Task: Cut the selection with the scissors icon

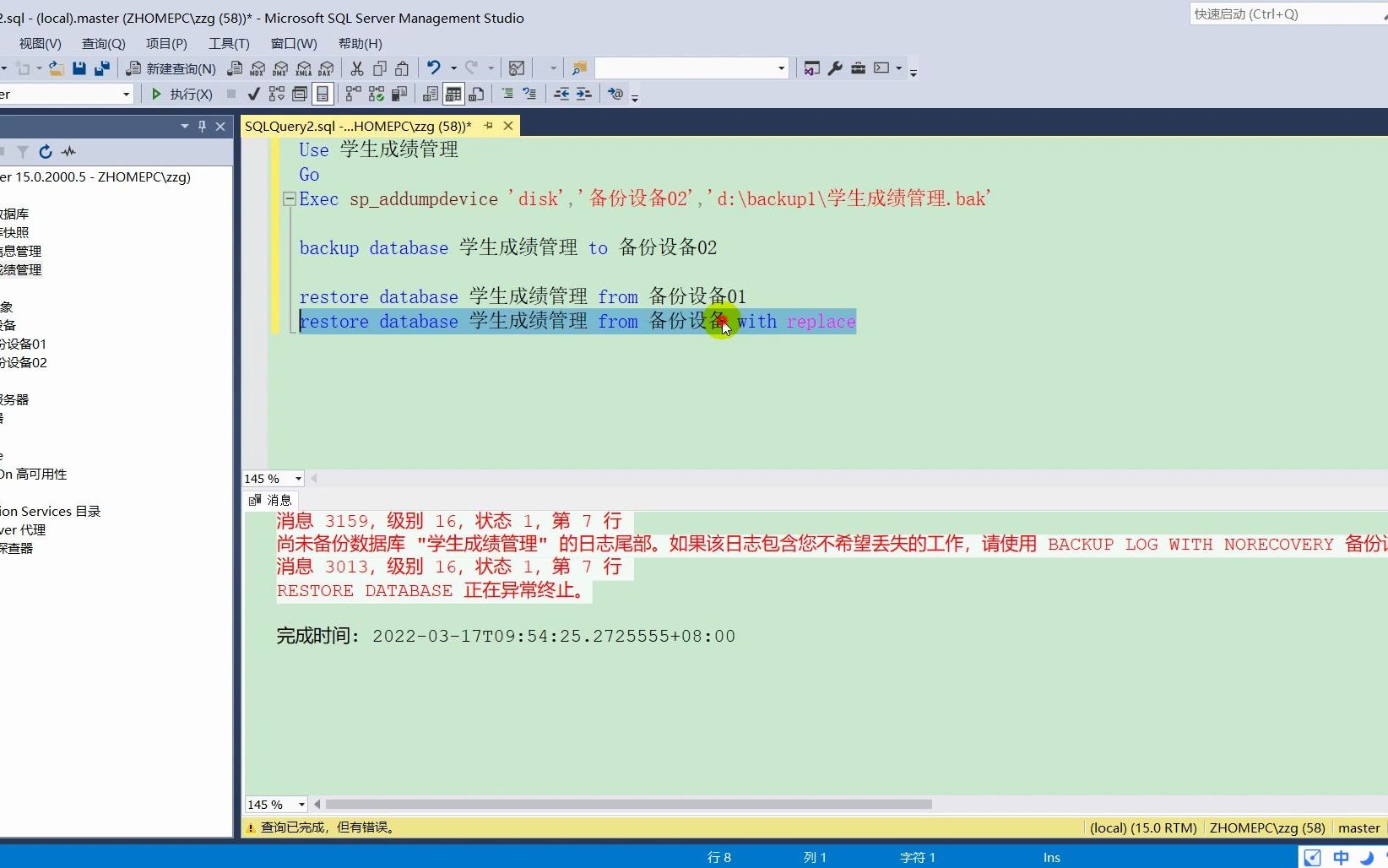Action: pyautogui.click(x=357, y=68)
